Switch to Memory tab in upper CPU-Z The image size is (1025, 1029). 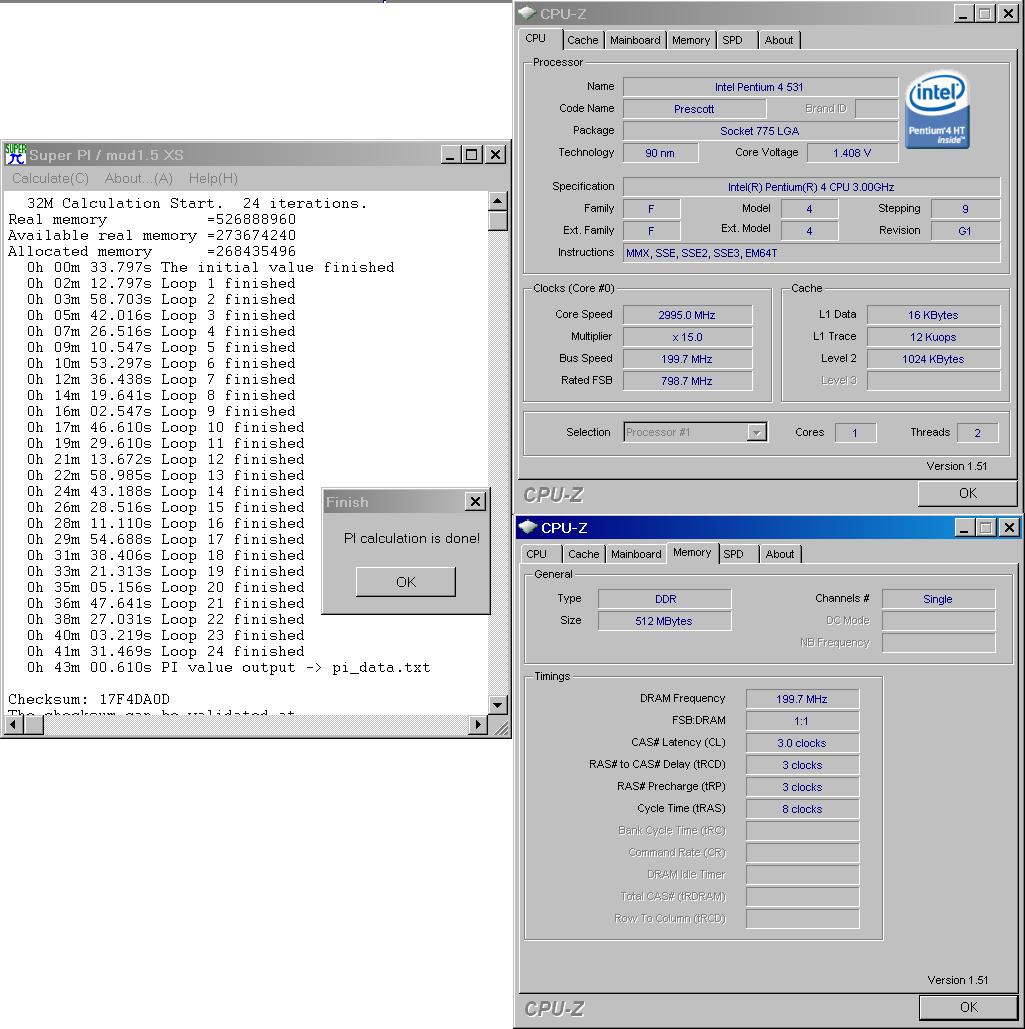pos(691,40)
